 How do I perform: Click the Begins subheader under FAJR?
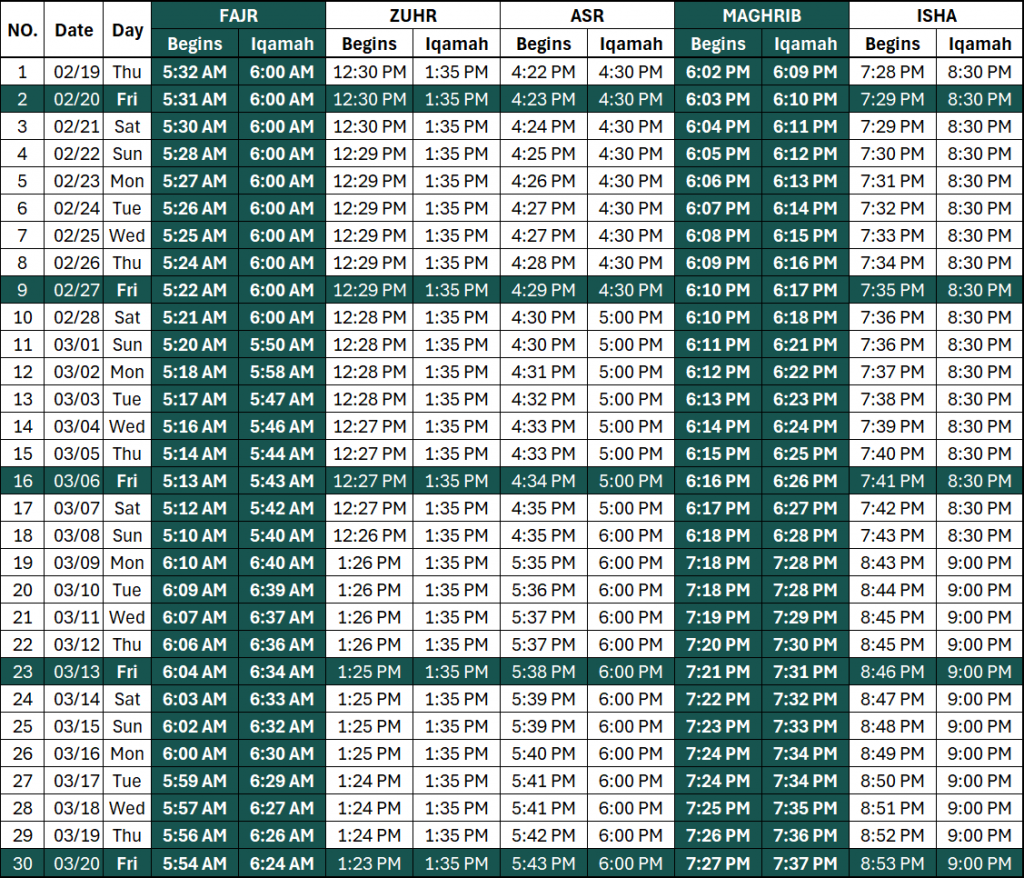(x=195, y=44)
